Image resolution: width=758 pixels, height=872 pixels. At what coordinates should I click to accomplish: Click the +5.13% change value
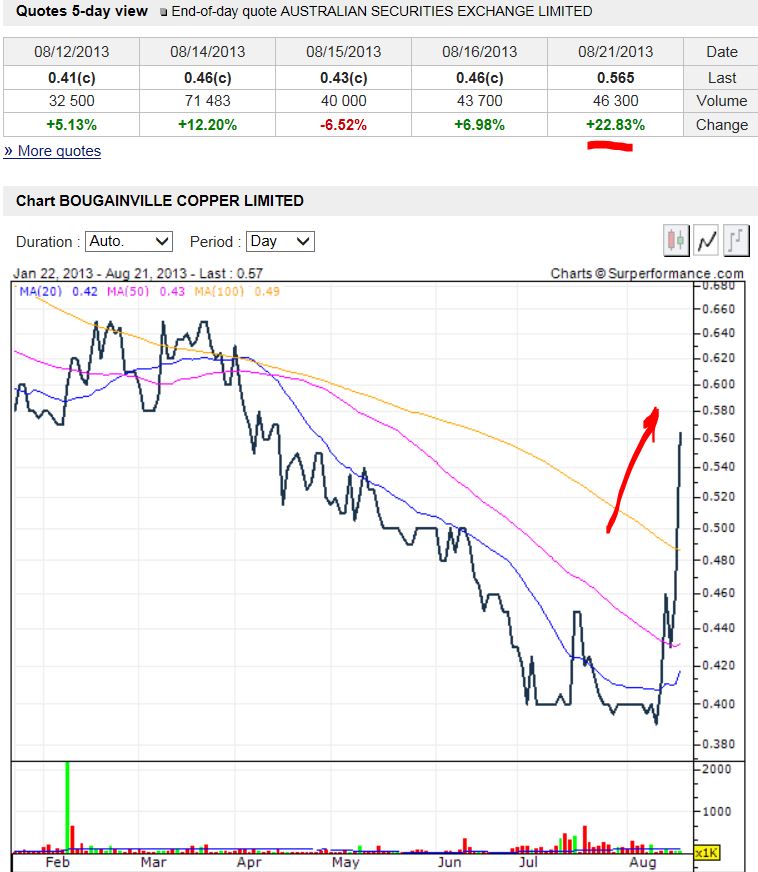coord(72,125)
